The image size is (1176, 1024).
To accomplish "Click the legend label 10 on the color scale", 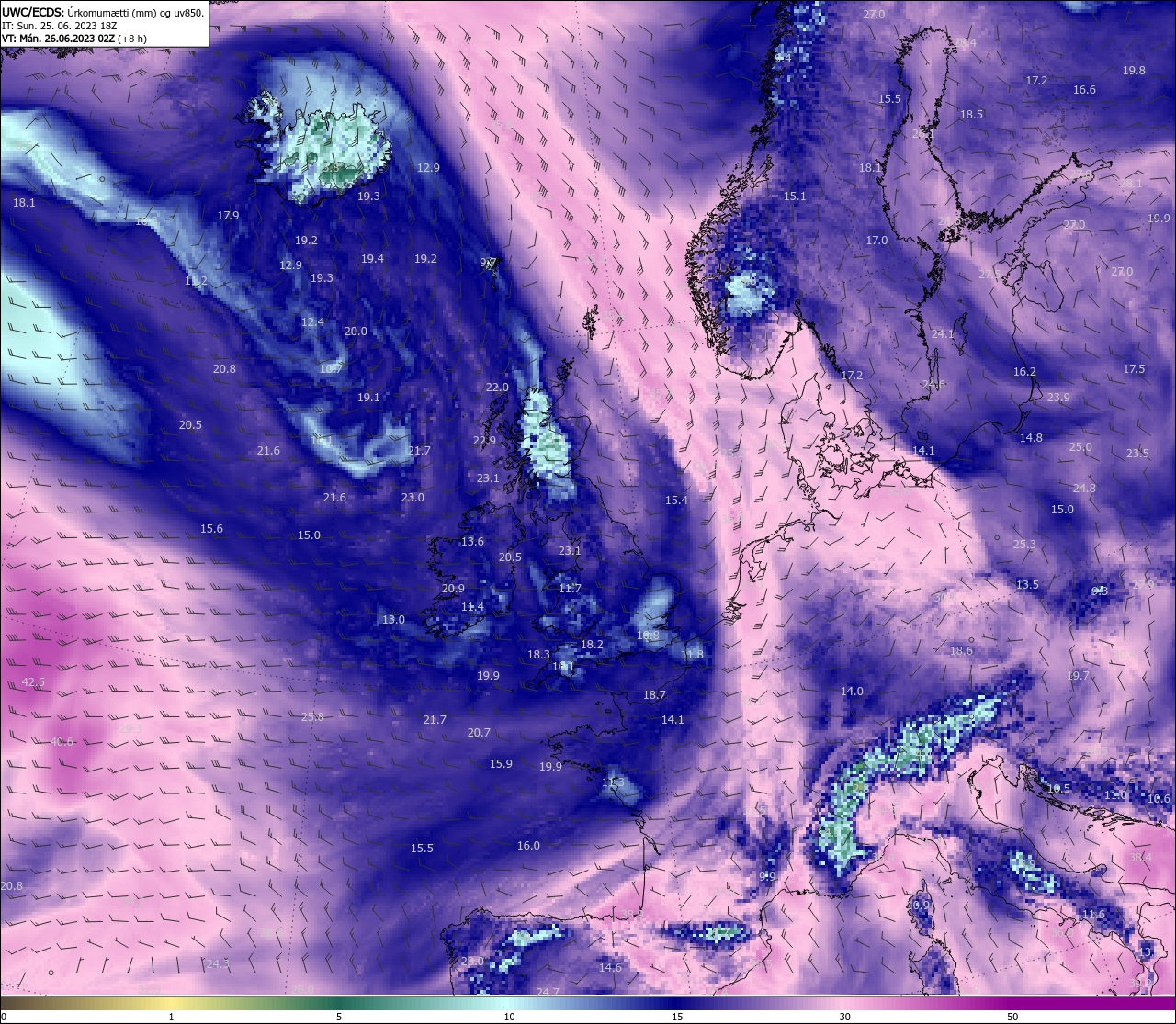I will 509,1017.
